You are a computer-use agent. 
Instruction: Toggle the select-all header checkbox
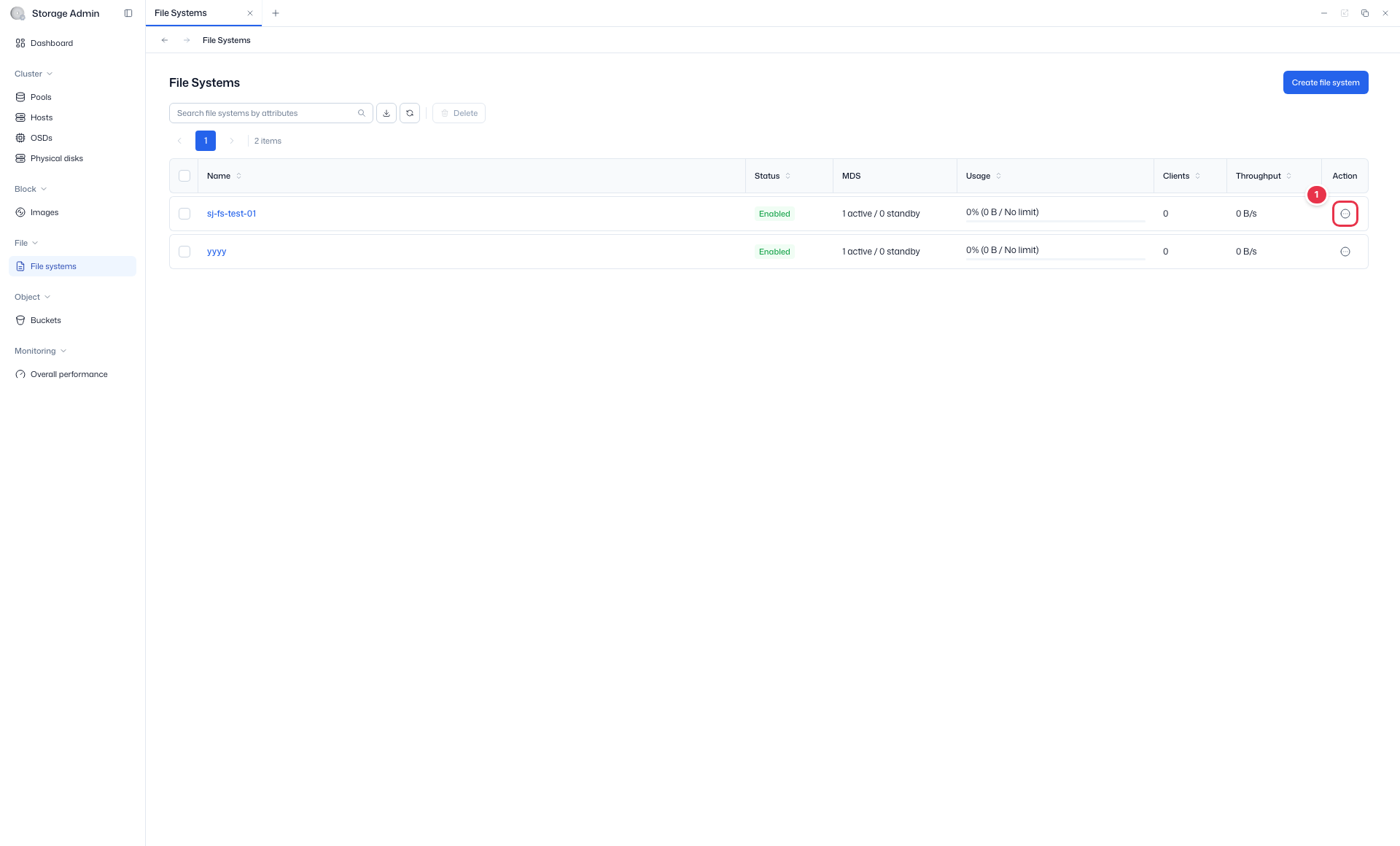184,176
